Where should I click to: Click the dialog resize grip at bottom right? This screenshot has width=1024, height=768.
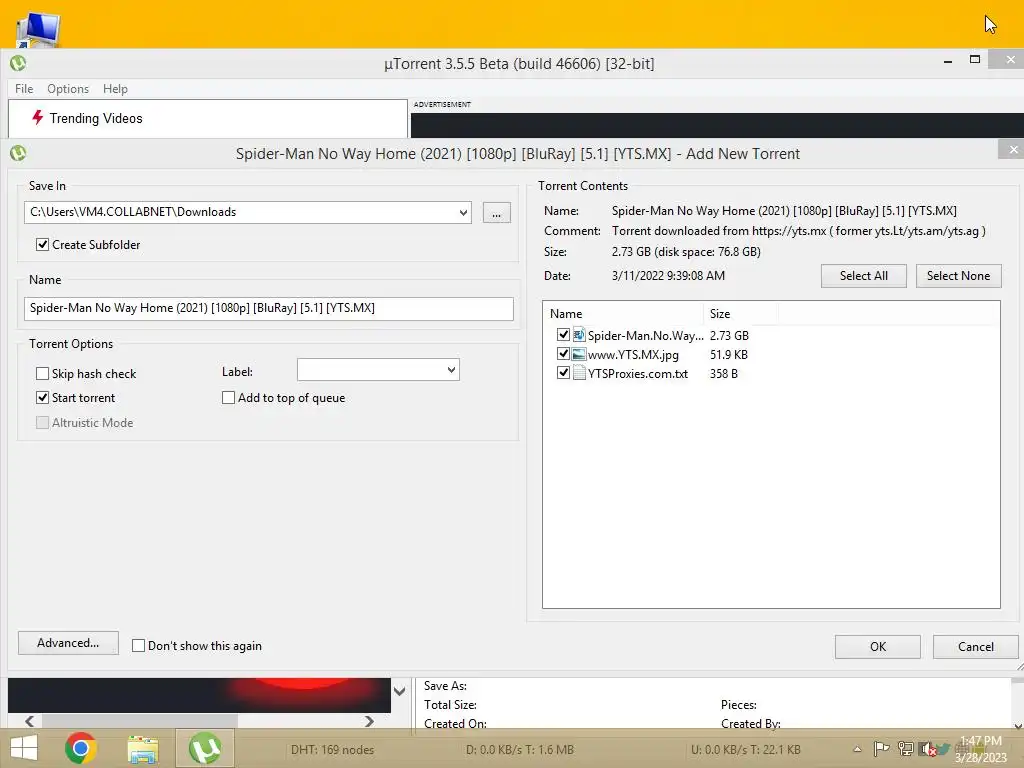[x=1019, y=666]
